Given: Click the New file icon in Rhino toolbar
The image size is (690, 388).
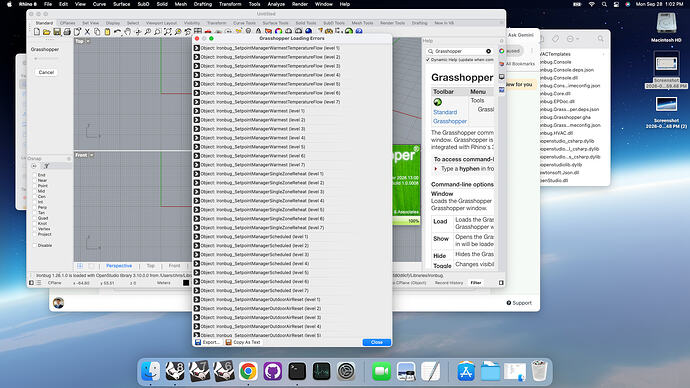Looking at the screenshot, I should click(37, 32).
